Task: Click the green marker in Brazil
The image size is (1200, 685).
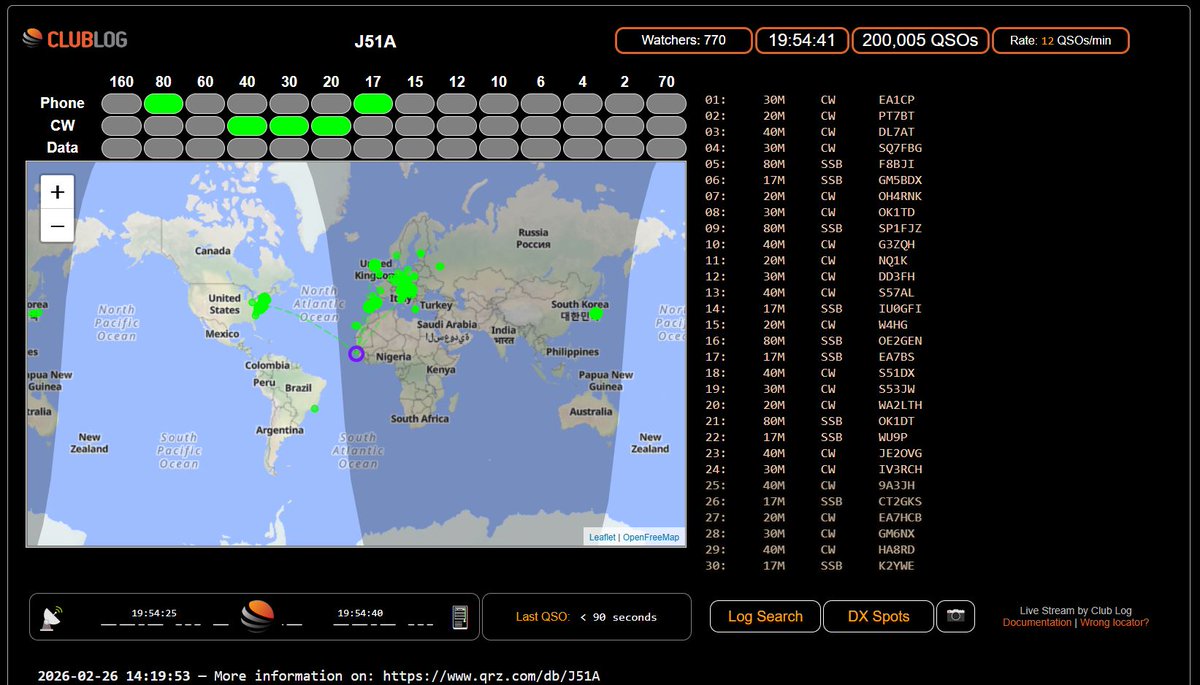Action: tap(314, 408)
